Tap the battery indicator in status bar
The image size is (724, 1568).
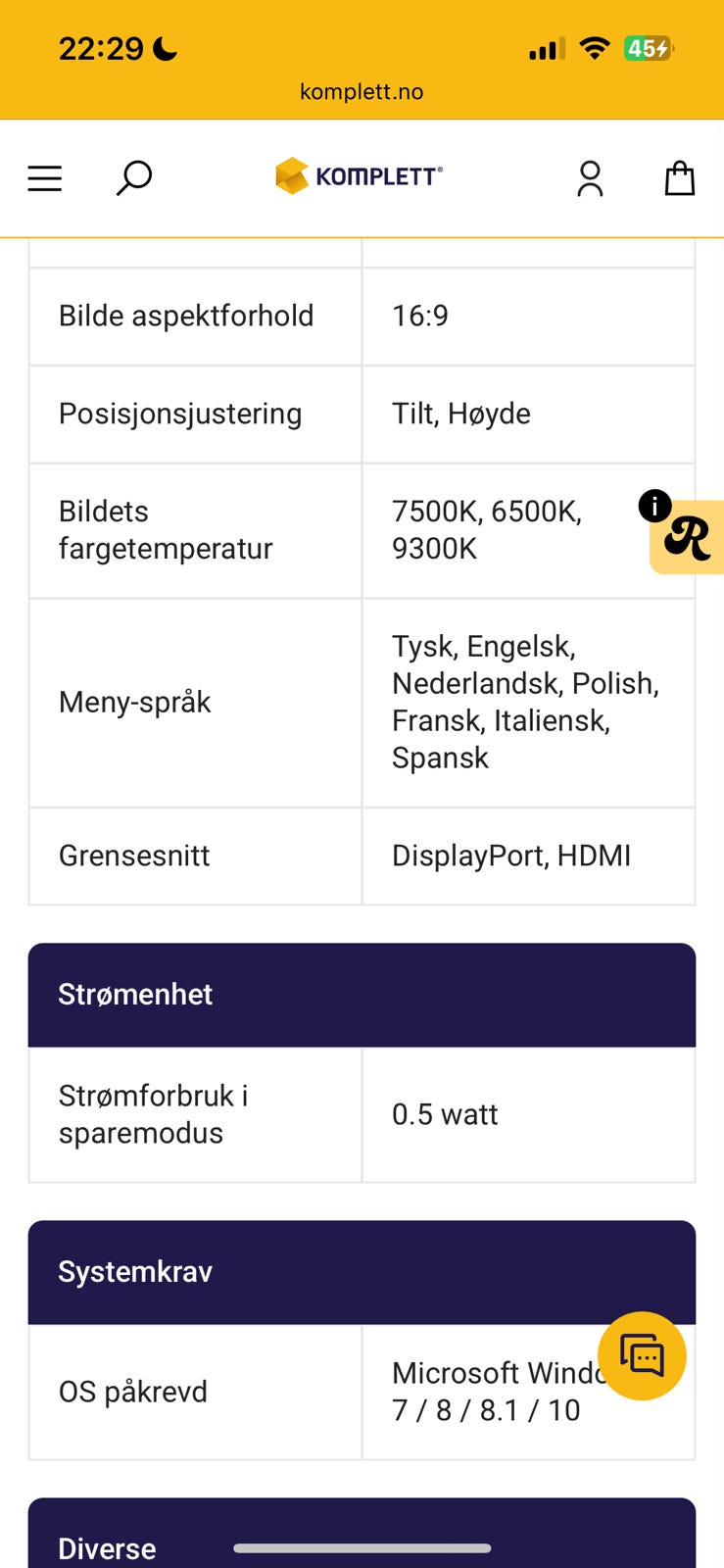(x=649, y=48)
